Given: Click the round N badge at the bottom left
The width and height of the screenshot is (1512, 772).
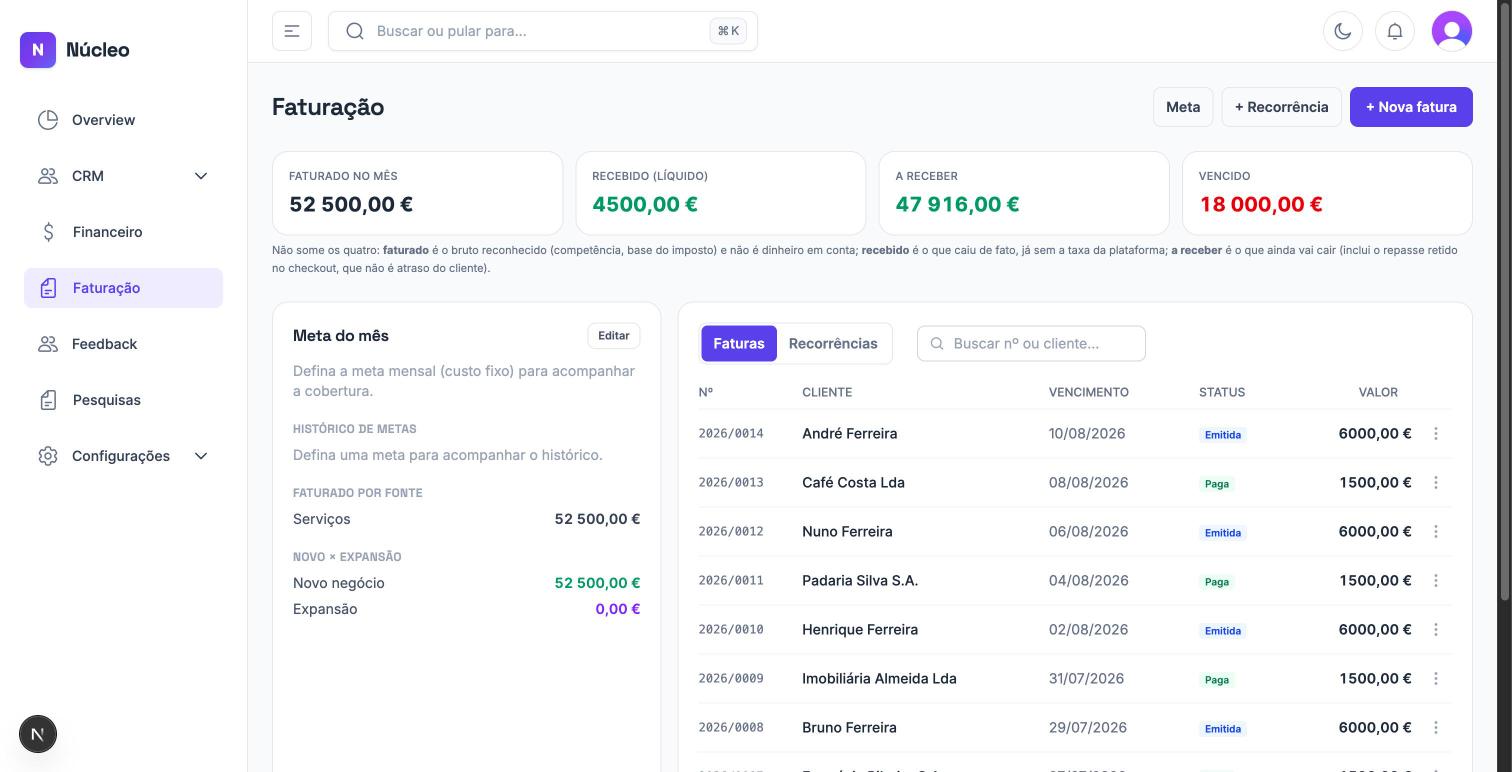Looking at the screenshot, I should click(38, 734).
